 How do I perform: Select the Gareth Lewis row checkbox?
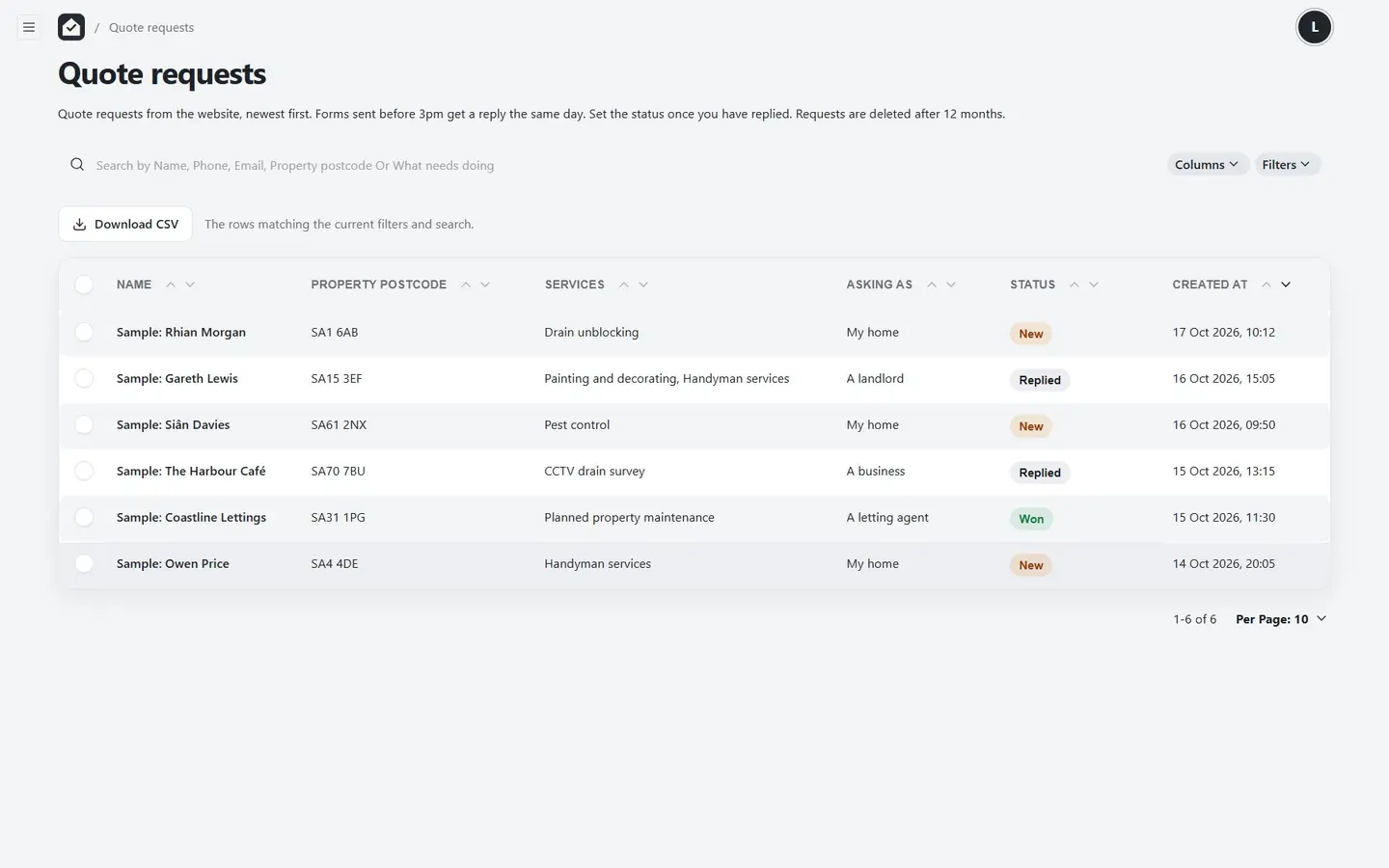pyautogui.click(x=84, y=378)
